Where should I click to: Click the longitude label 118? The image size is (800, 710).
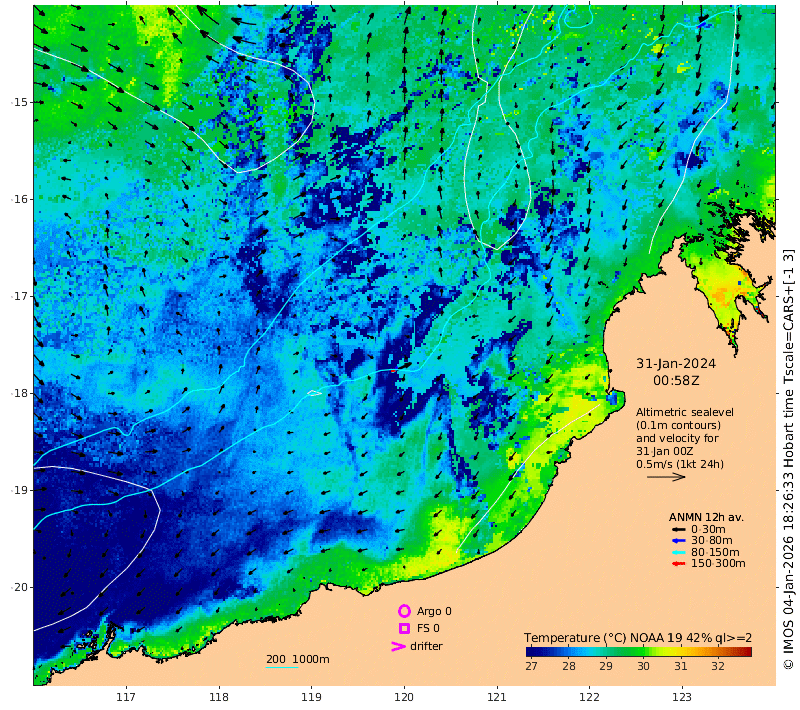tap(219, 697)
